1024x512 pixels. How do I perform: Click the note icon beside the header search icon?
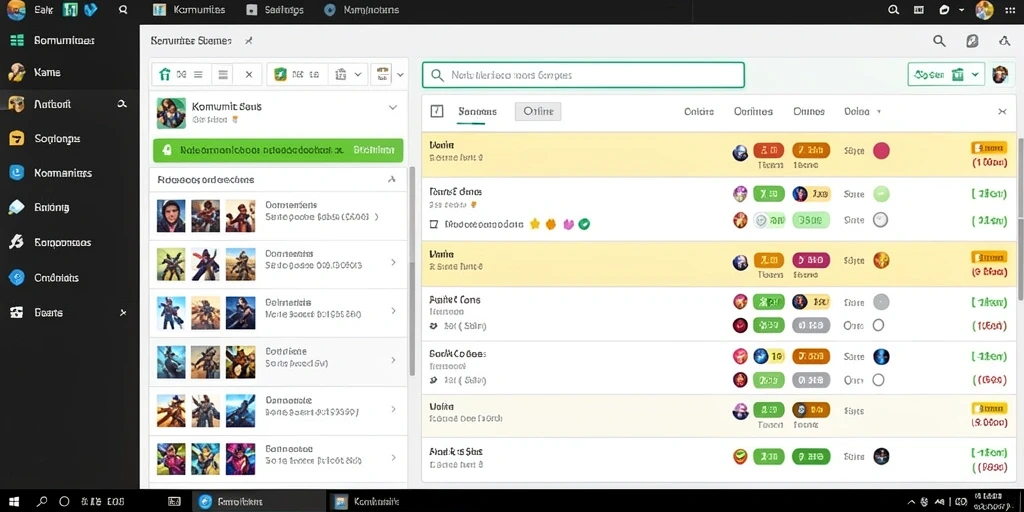tap(972, 40)
